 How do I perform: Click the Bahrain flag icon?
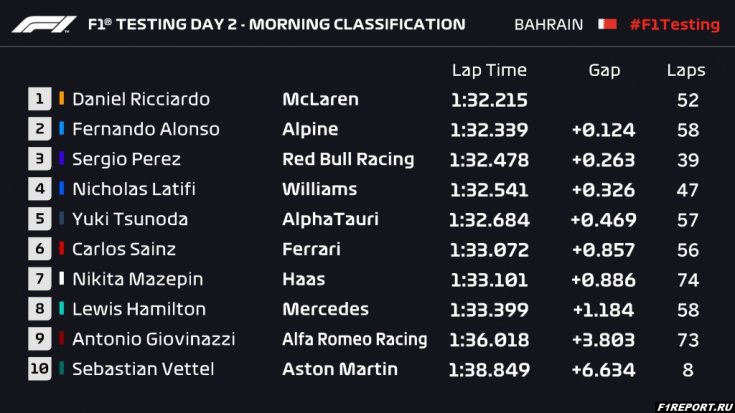point(607,24)
